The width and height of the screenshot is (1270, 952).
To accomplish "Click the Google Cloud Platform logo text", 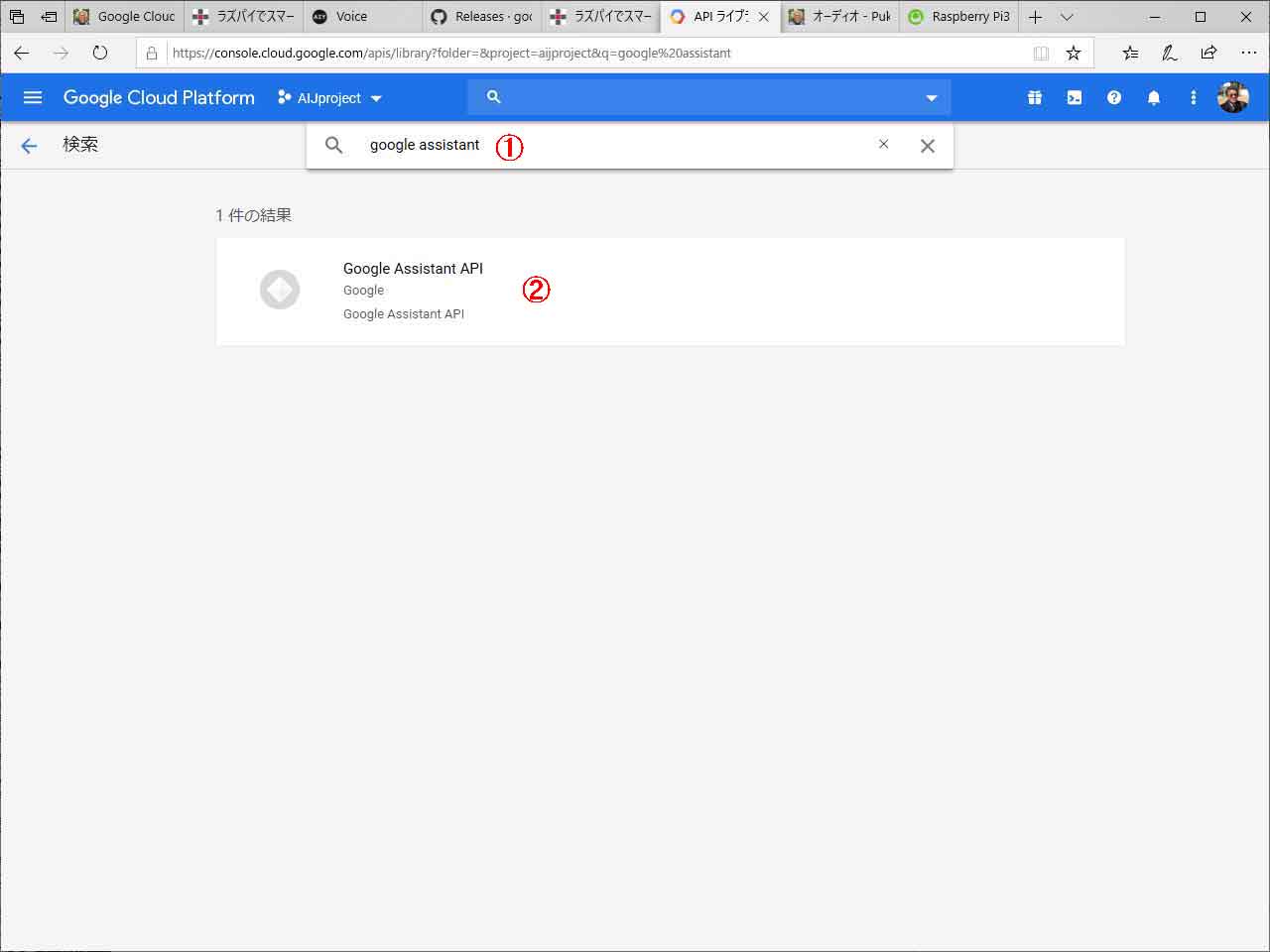I will pos(159,97).
